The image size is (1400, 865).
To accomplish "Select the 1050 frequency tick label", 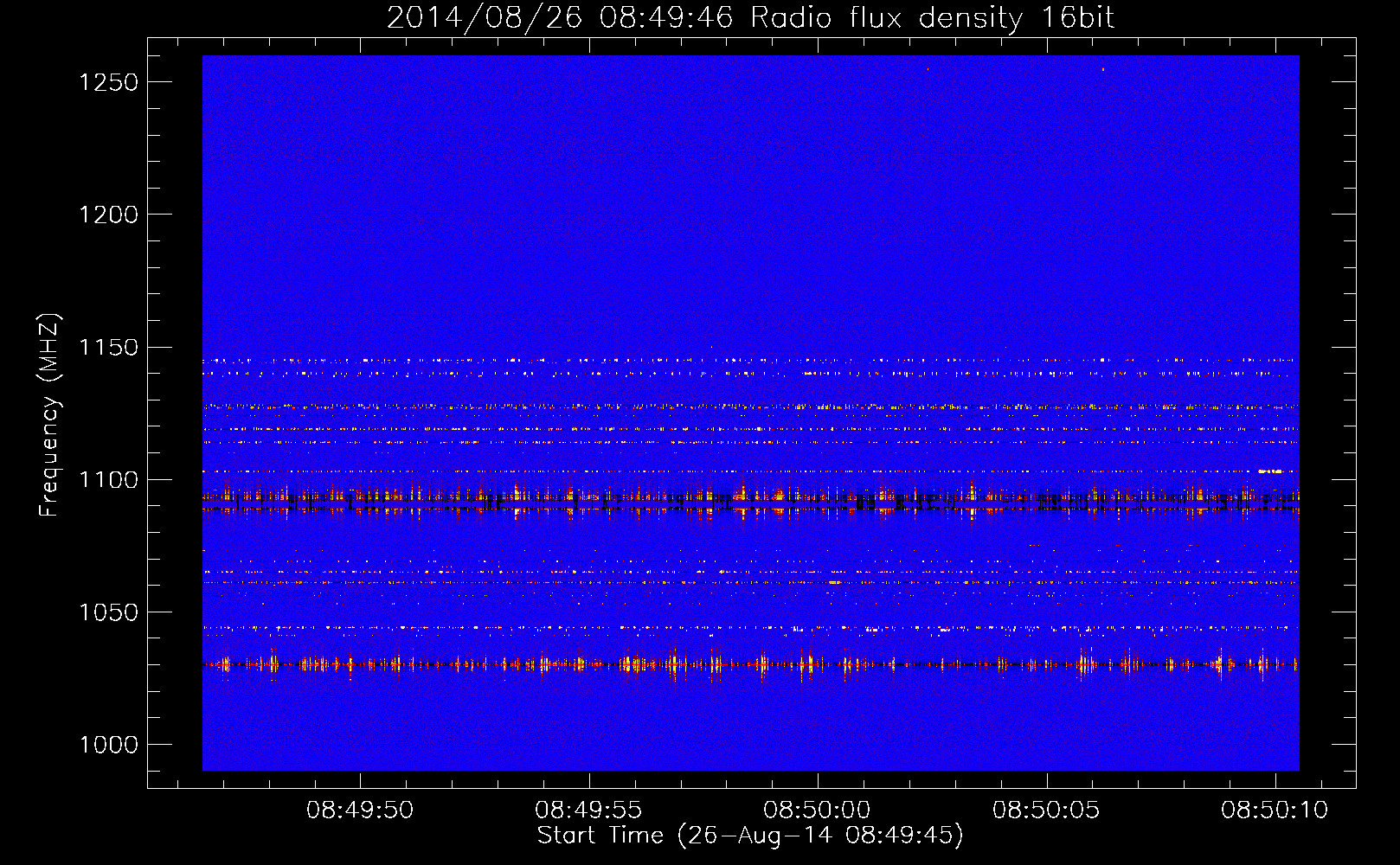I will pyautogui.click(x=108, y=612).
